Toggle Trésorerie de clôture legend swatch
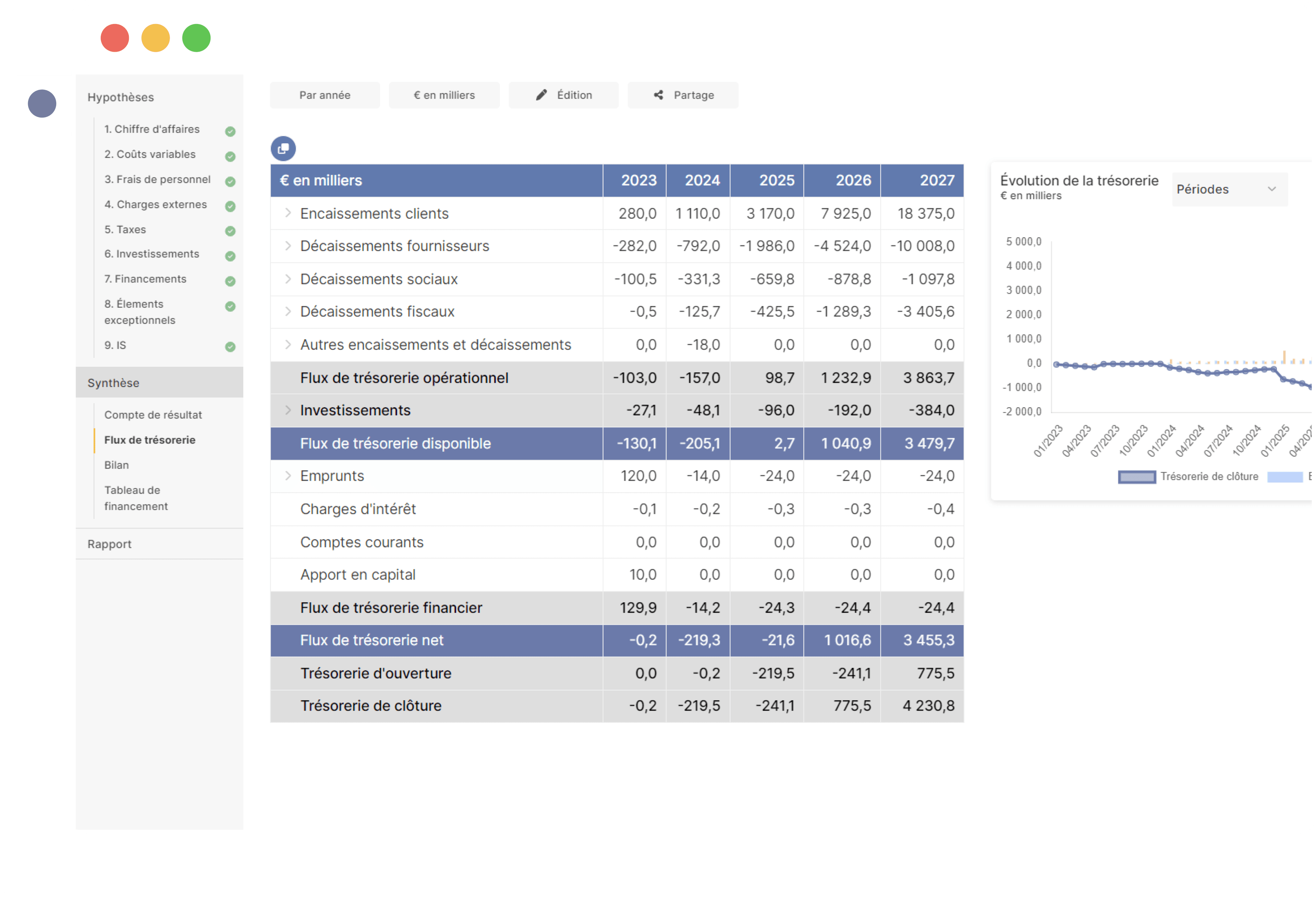 [x=1136, y=477]
